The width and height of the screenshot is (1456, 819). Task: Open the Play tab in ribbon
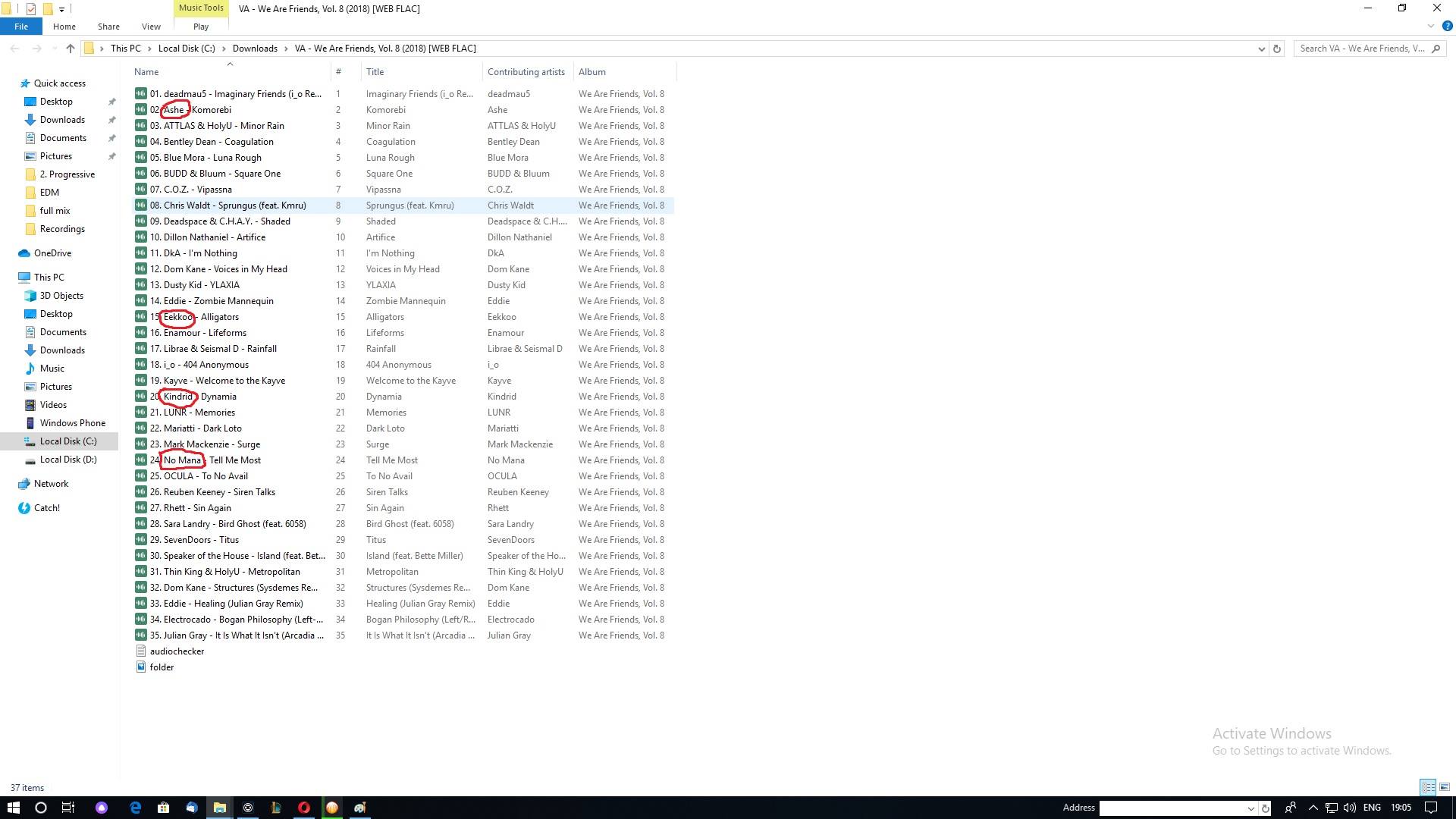point(201,27)
